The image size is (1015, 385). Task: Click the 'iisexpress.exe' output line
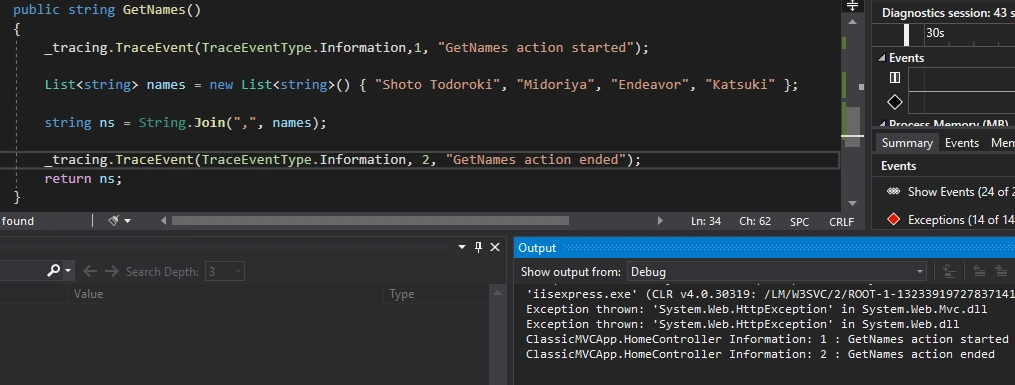[x=770, y=294]
